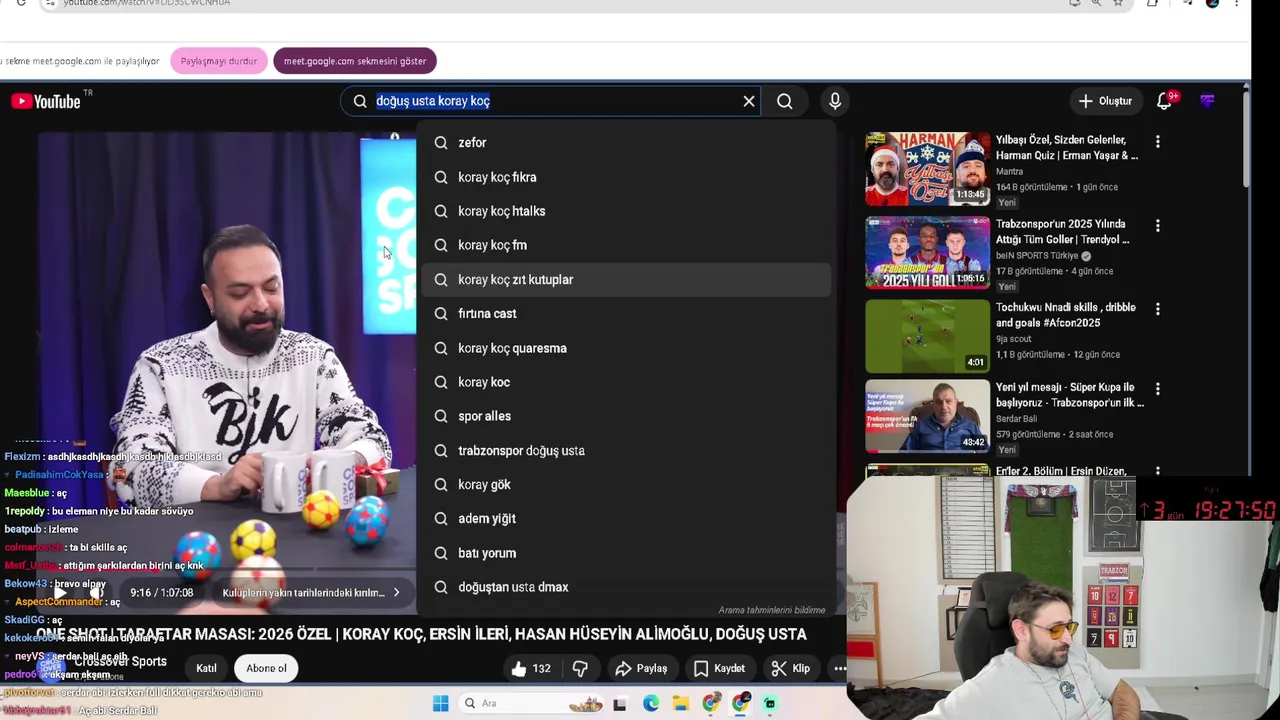Viewport: 1280px width, 720px height.
Task: Reload the page from browser toolbar
Action: click(x=21, y=3)
